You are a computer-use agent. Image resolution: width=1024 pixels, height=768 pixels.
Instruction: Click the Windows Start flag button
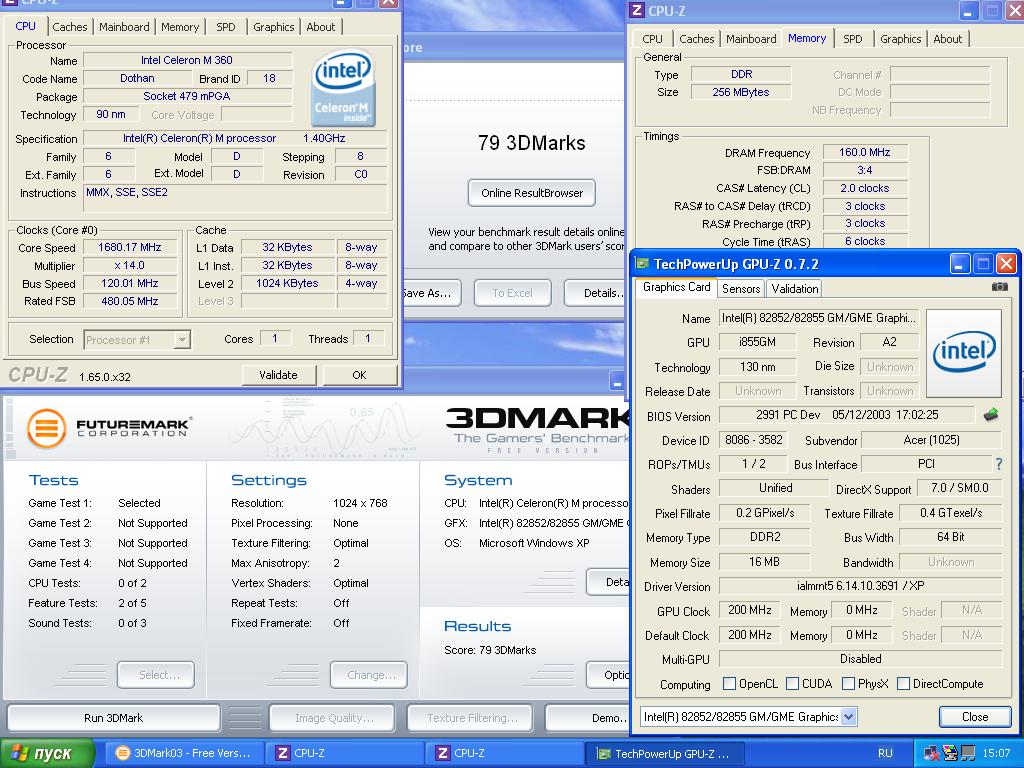[x=47, y=753]
